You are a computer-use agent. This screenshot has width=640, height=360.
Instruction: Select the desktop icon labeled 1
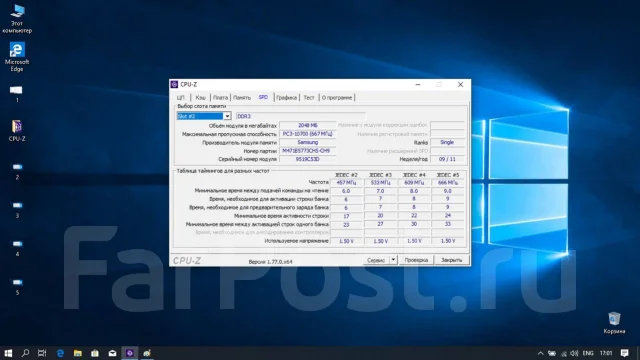[x=16, y=94]
